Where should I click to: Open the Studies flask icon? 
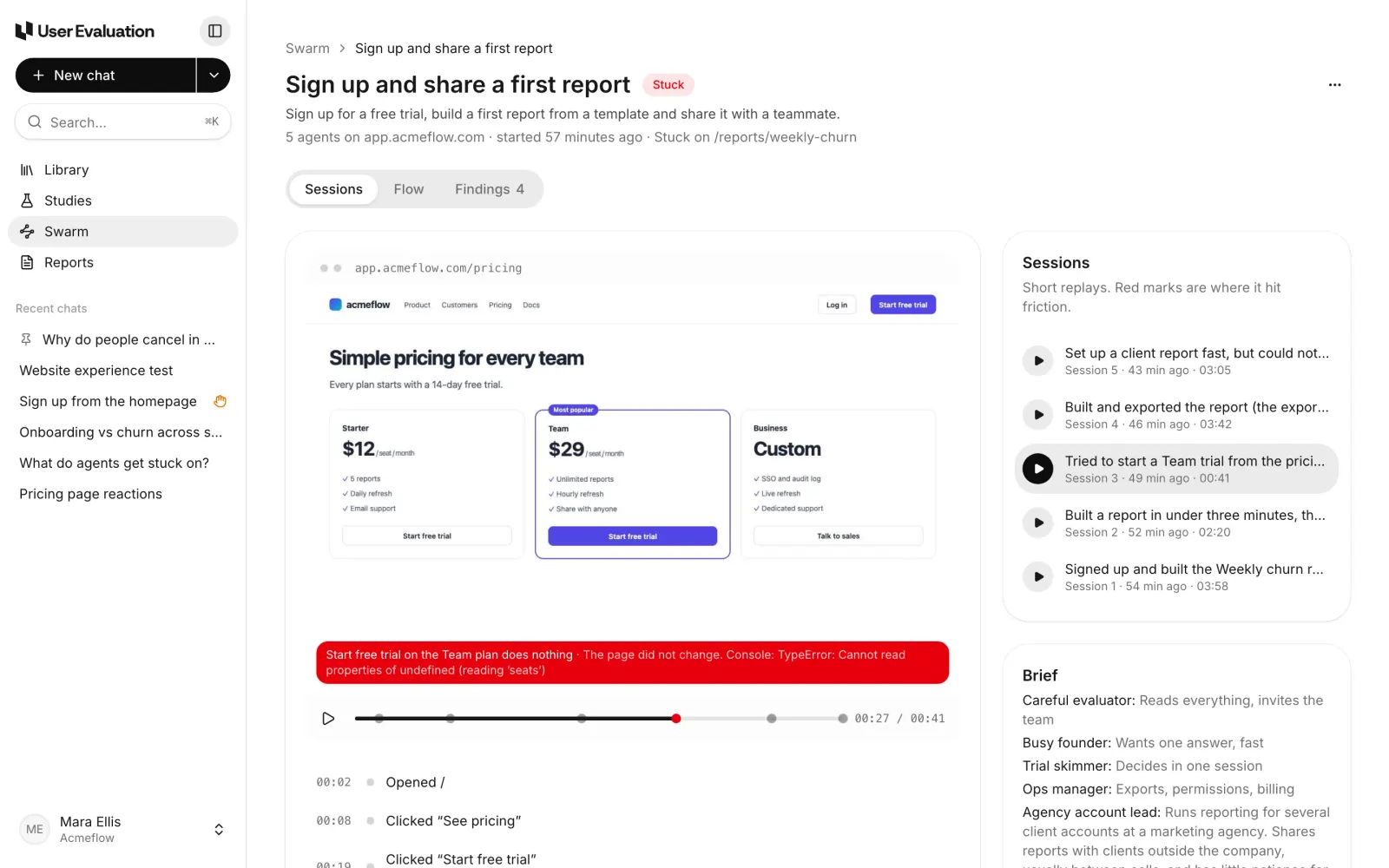coord(27,201)
